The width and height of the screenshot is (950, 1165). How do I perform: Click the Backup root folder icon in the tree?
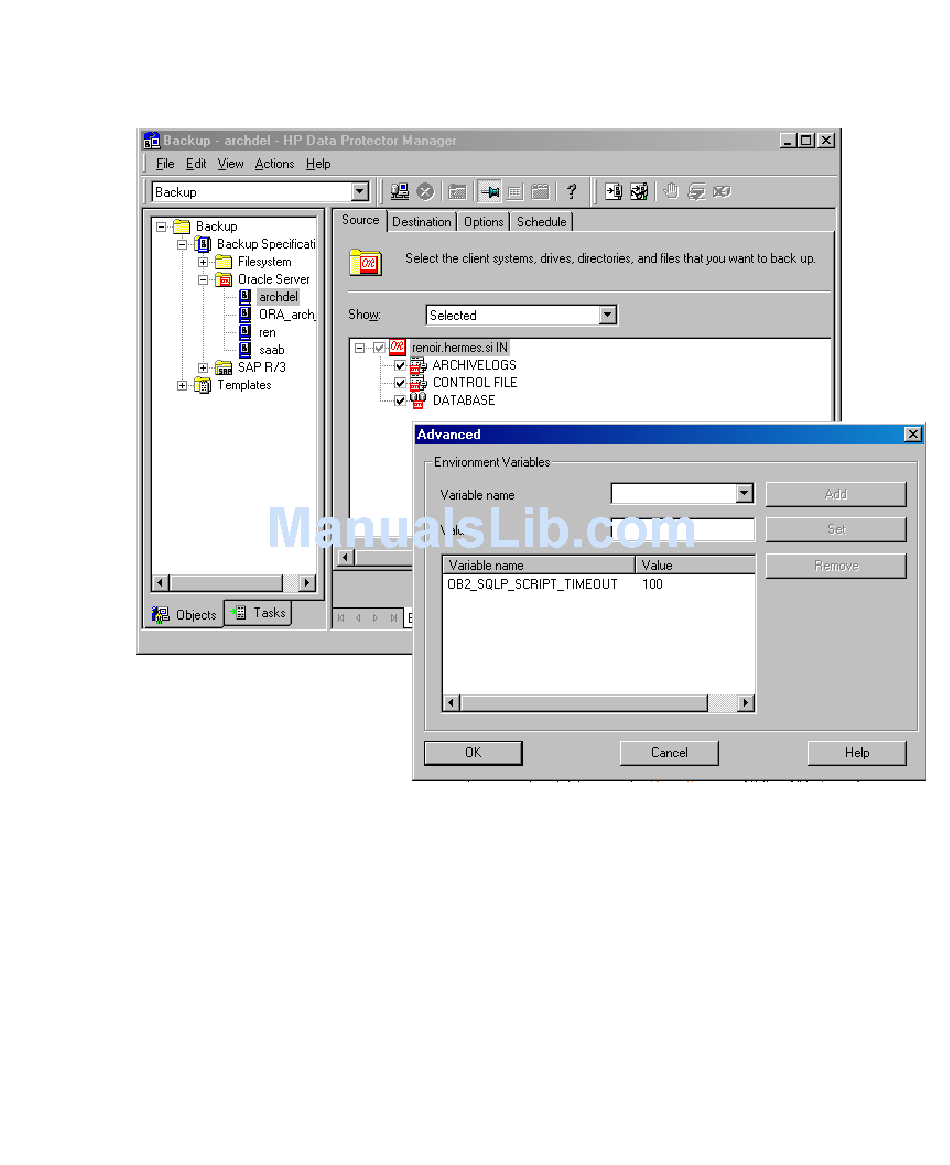[x=181, y=227]
